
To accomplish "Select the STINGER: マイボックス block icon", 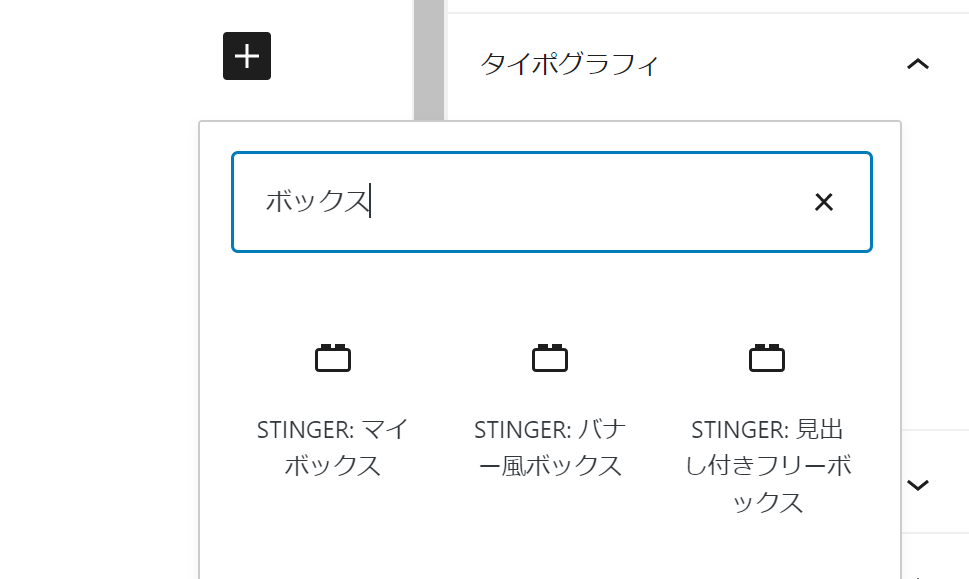I will pos(333,358).
